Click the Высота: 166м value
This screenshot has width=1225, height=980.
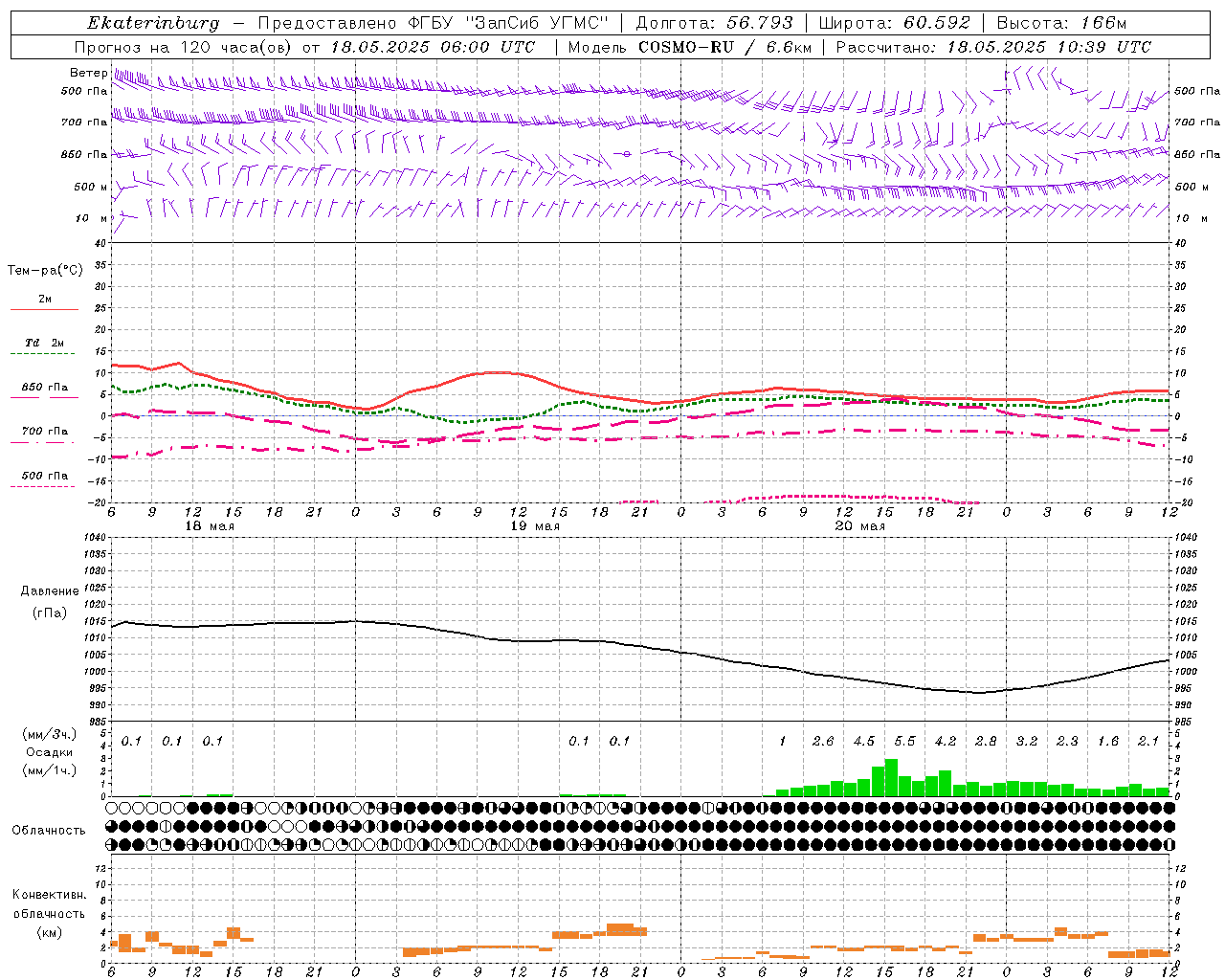1062,23
